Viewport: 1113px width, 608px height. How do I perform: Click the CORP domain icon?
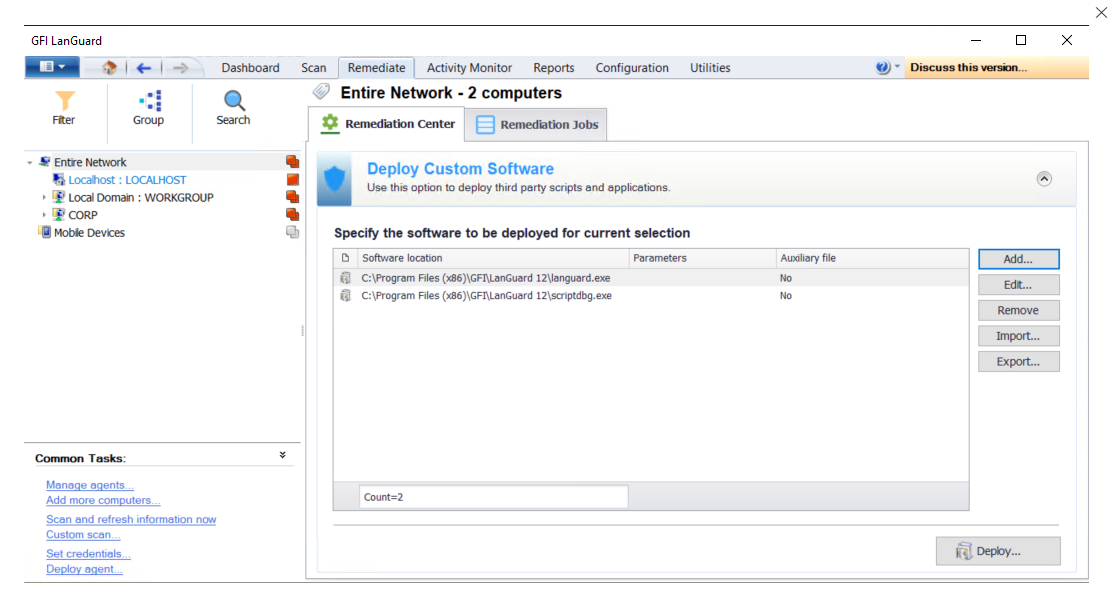click(x=59, y=214)
